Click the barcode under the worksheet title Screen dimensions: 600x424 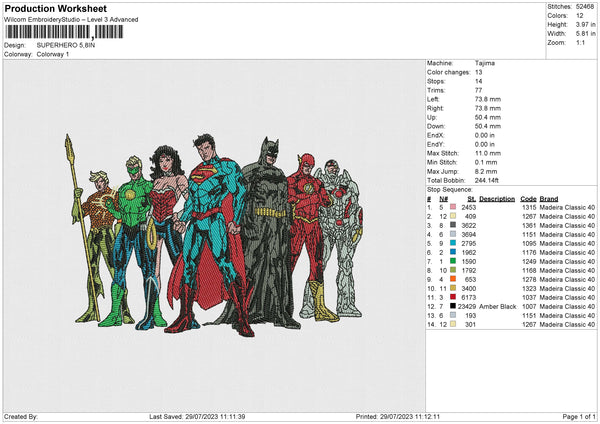coord(65,31)
